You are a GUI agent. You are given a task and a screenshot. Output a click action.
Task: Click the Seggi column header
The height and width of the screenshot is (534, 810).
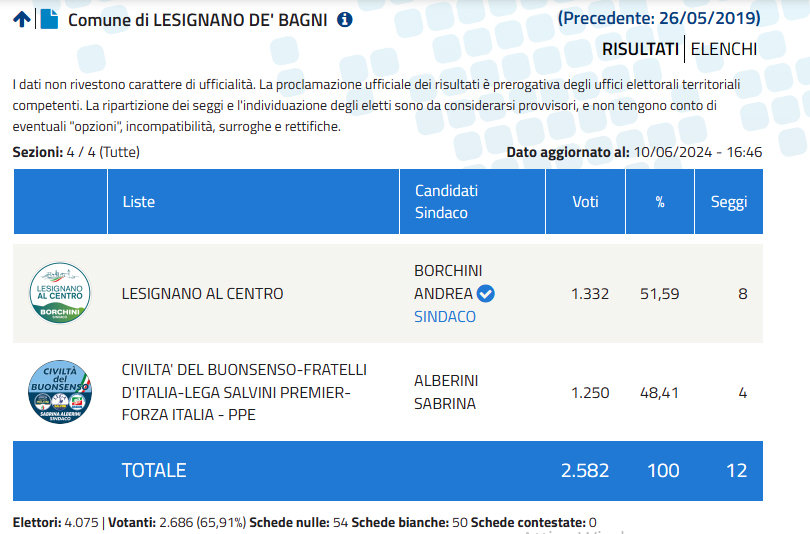click(x=729, y=201)
